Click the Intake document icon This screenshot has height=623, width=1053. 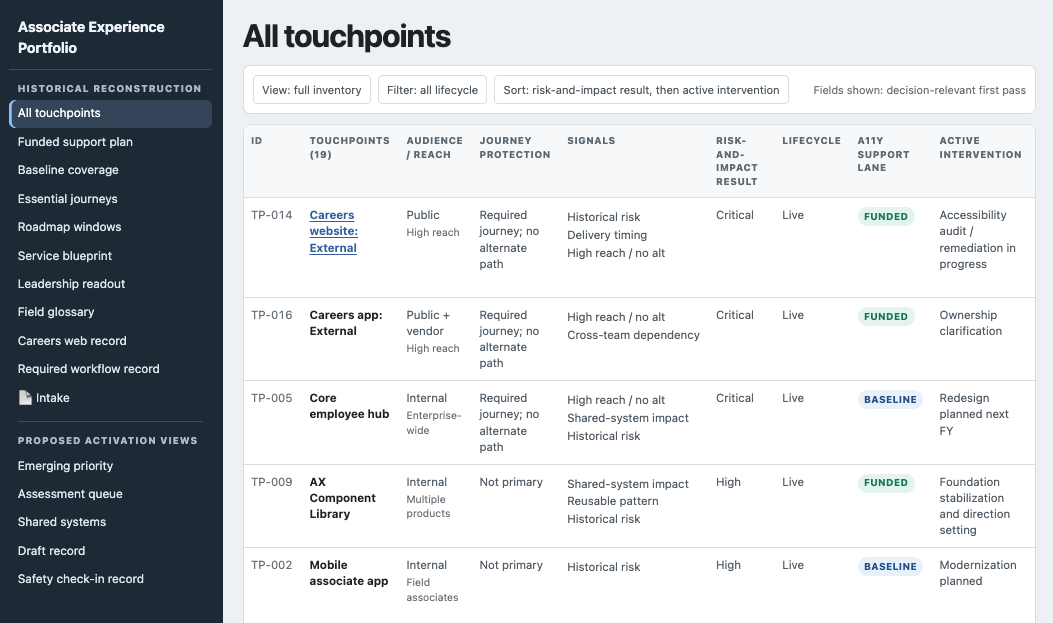pos(25,397)
